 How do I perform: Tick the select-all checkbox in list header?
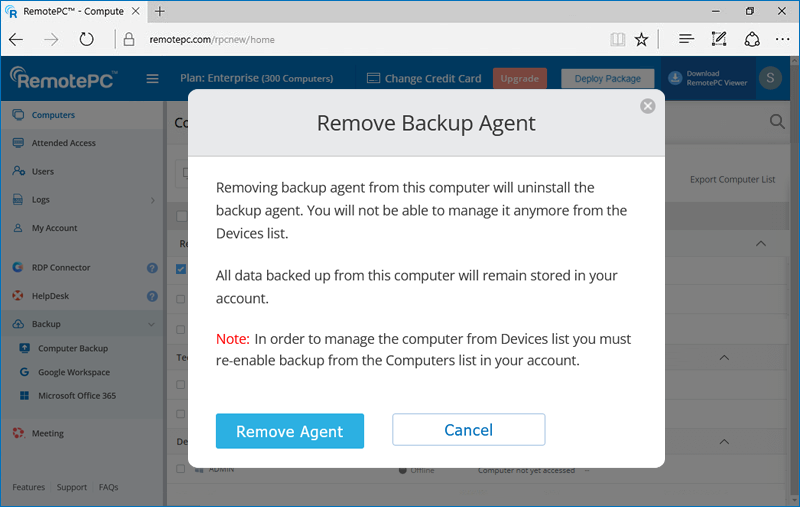[181, 216]
